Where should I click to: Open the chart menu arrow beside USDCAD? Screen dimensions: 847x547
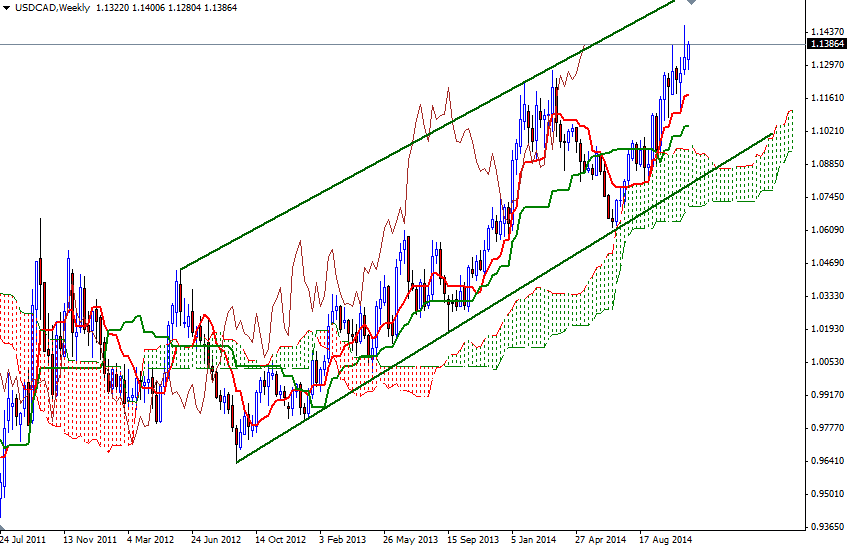pyautogui.click(x=6, y=8)
